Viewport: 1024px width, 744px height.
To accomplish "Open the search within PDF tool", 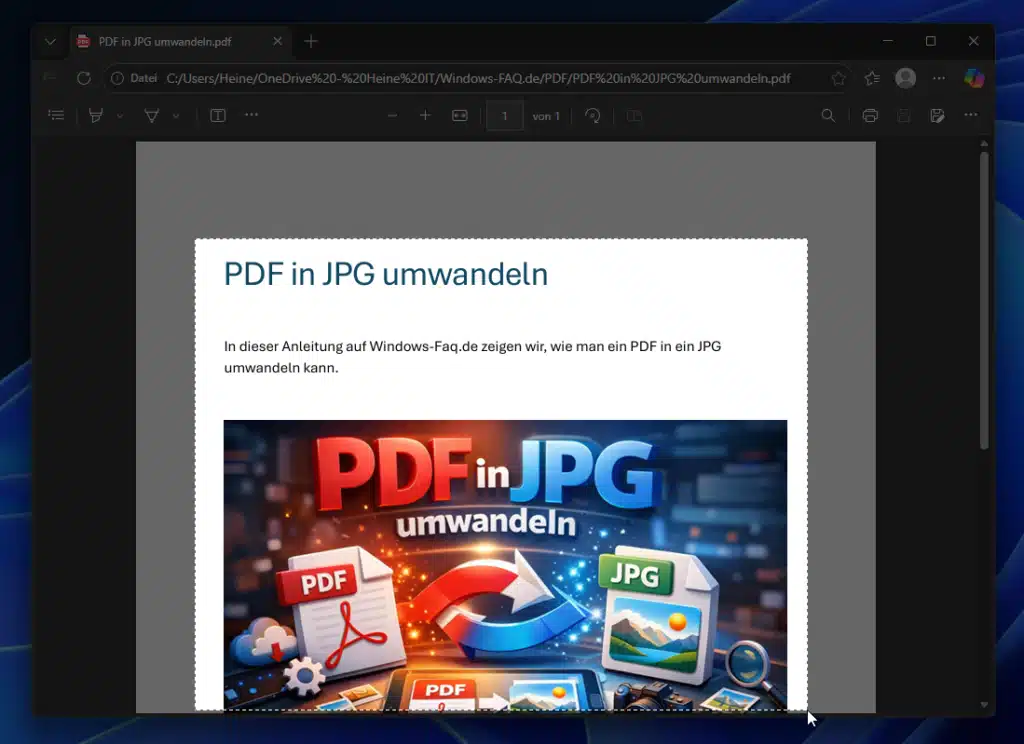I will [x=828, y=115].
